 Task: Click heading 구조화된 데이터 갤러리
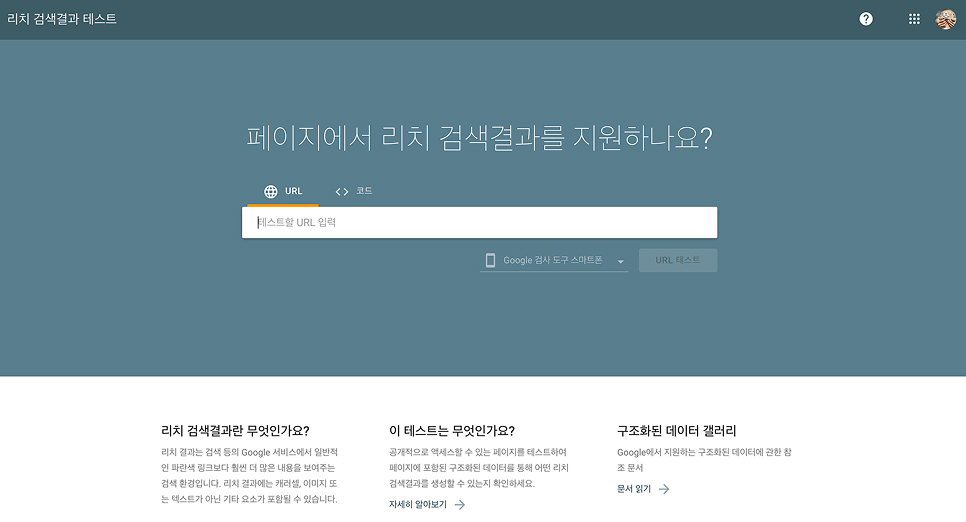click(x=676, y=431)
